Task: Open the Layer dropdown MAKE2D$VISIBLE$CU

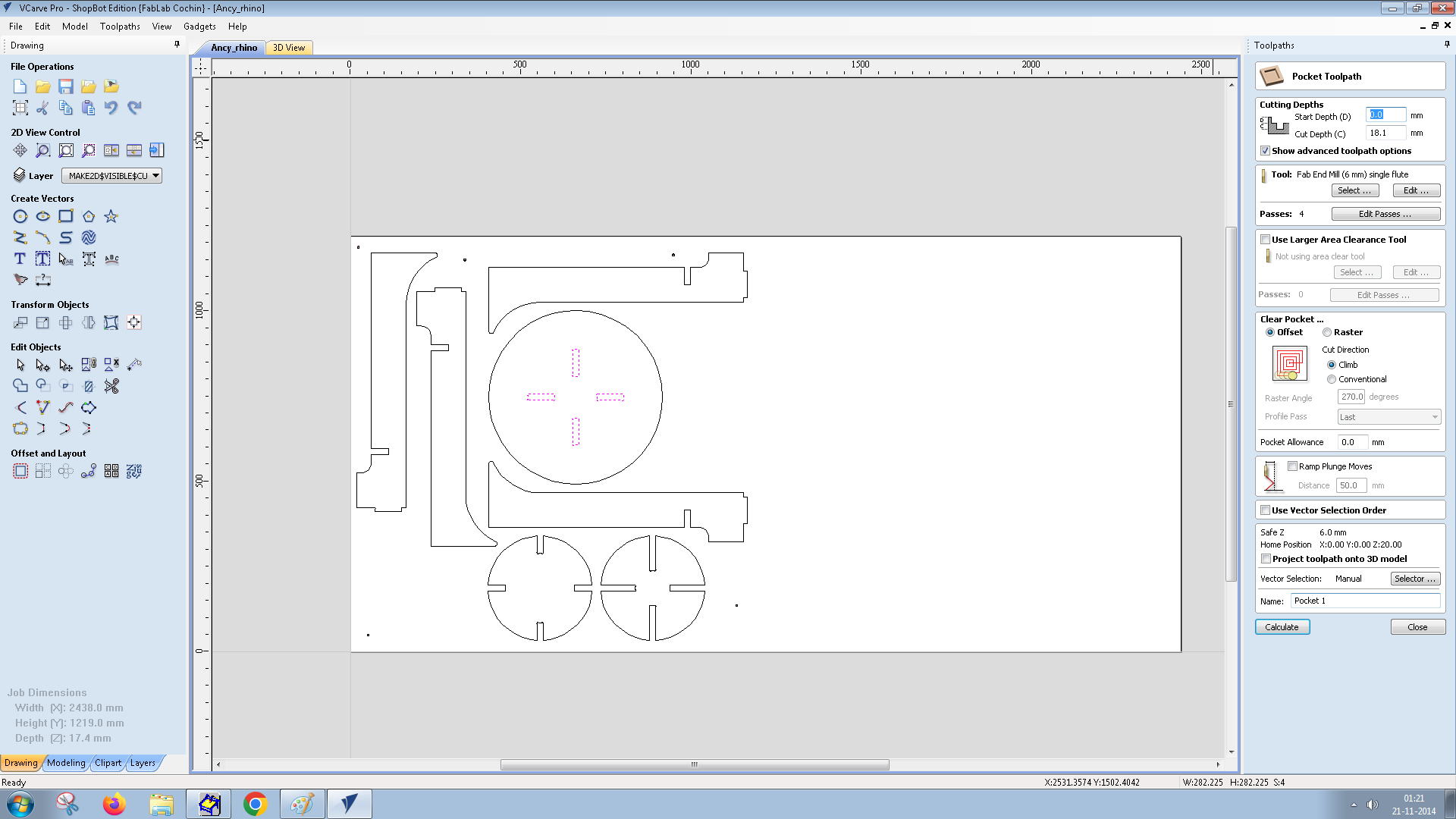Action: point(111,176)
